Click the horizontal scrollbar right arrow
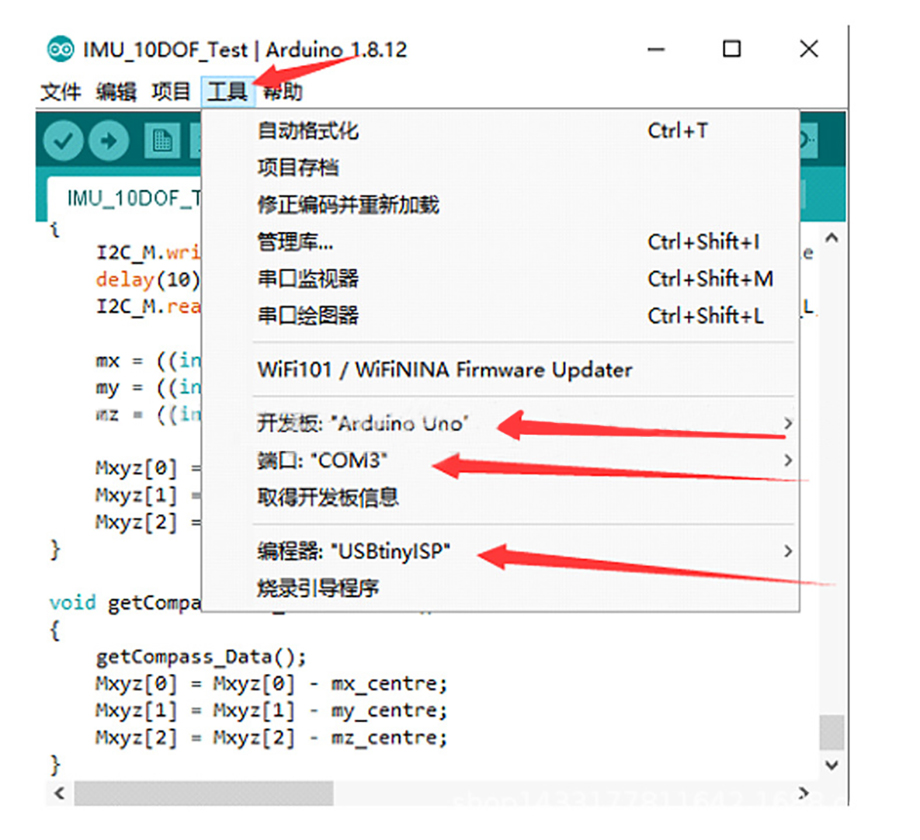Viewport: 920px width, 840px height. 803,794
